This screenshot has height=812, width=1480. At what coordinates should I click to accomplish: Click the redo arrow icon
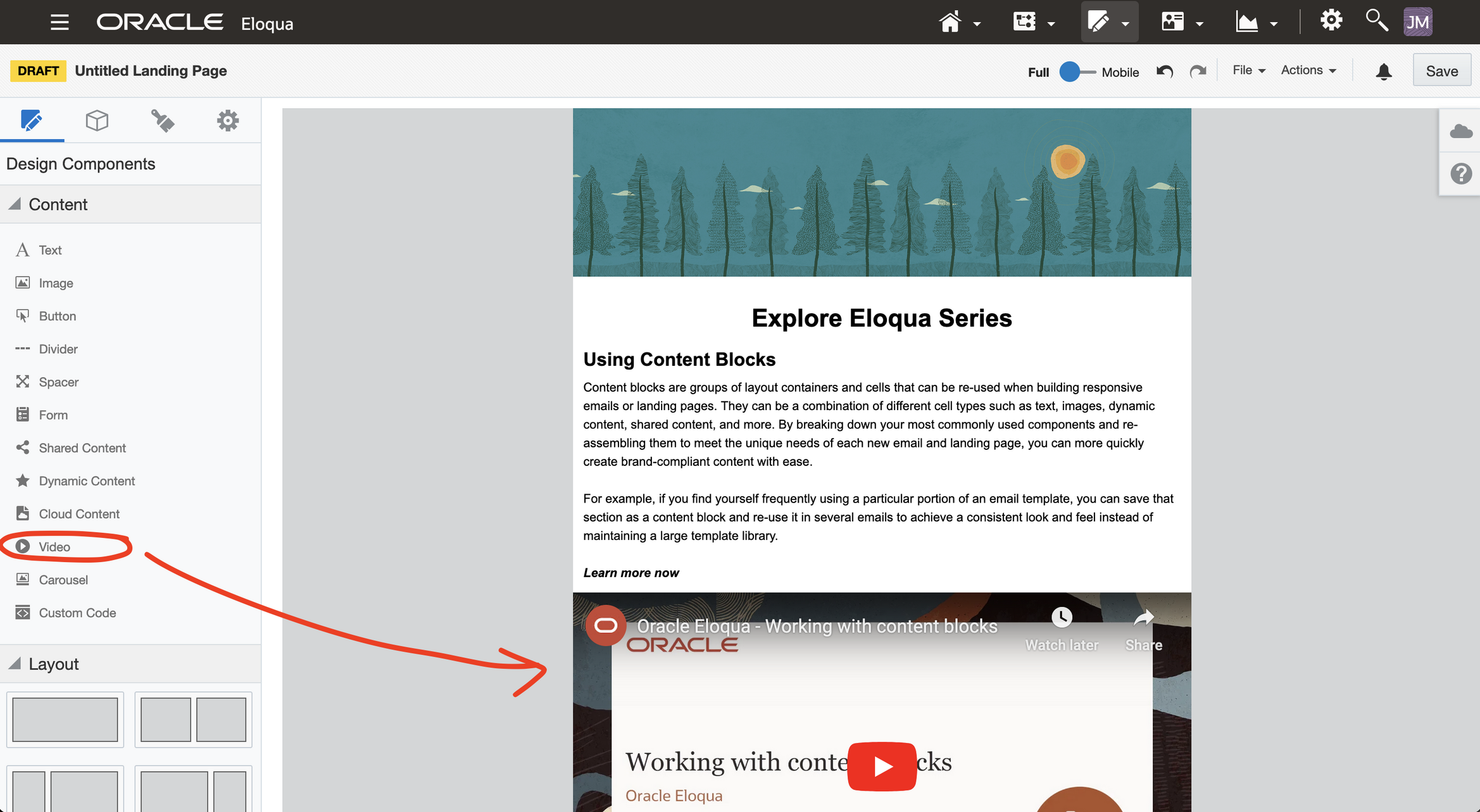(1198, 72)
